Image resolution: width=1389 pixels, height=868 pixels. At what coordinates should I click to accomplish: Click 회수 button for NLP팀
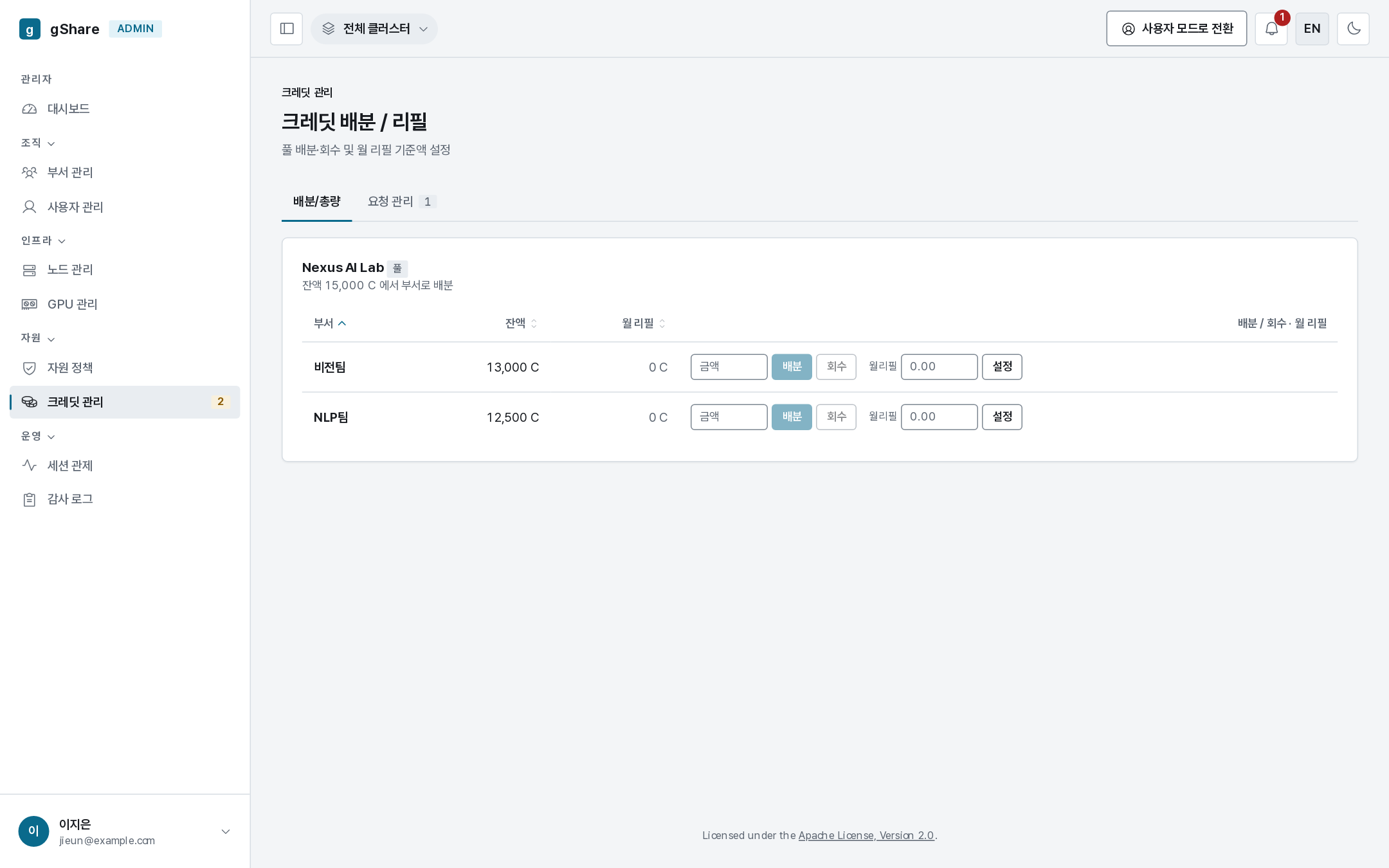[836, 417]
